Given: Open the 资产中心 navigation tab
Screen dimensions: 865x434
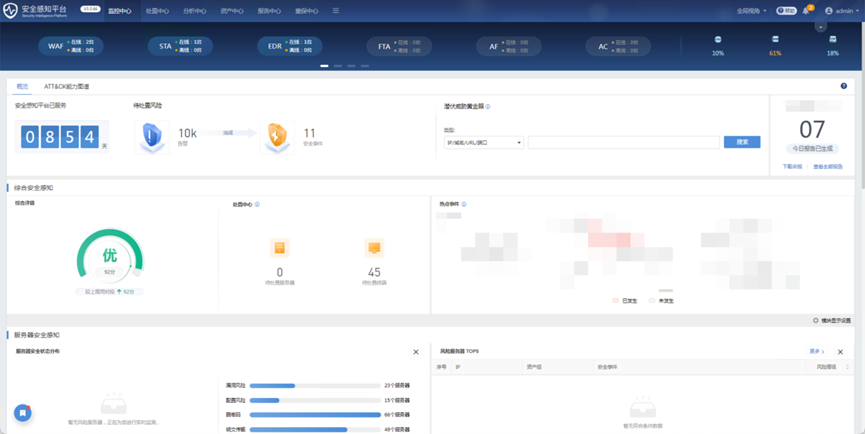Looking at the screenshot, I should [232, 11].
